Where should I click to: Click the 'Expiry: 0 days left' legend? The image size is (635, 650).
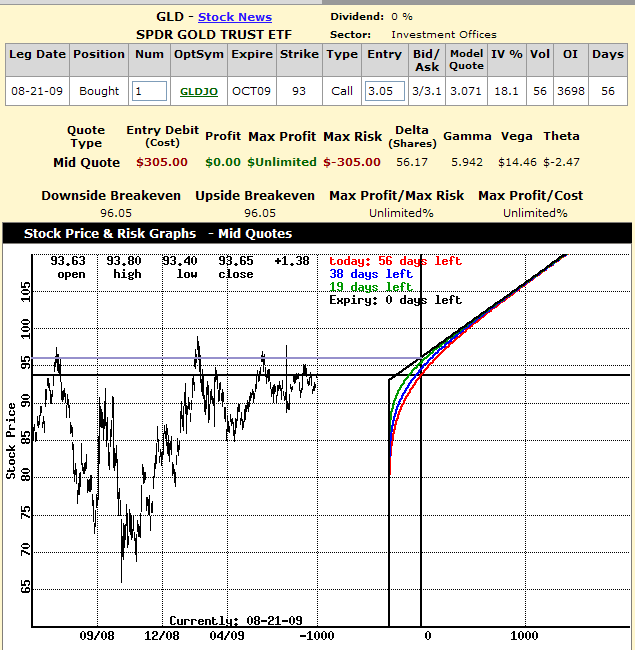(x=395, y=300)
